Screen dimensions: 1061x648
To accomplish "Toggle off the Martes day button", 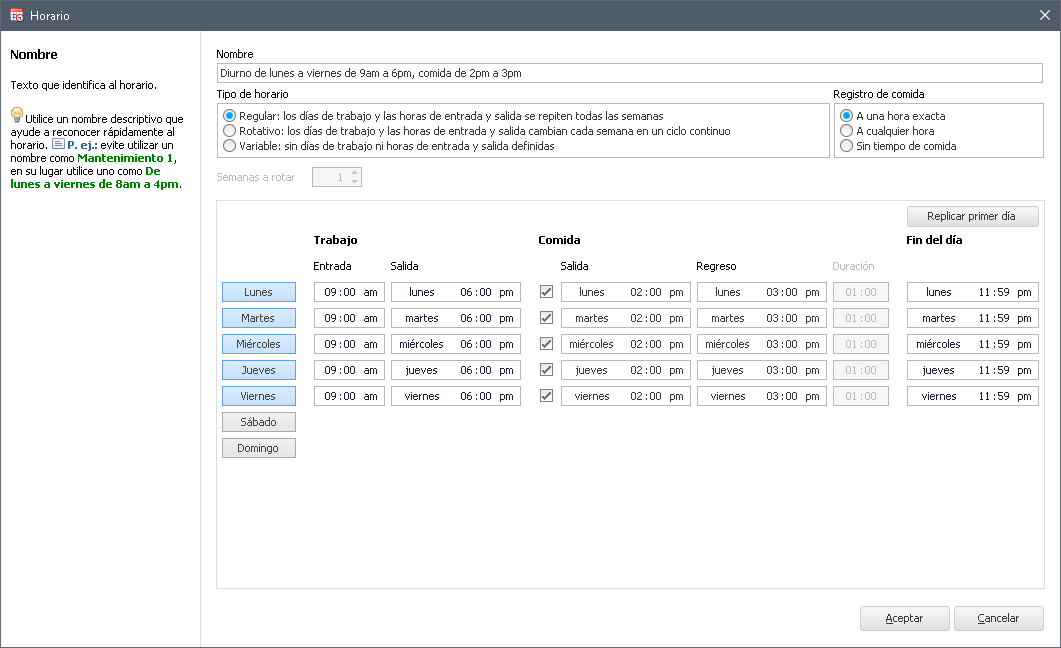I will coord(258,318).
